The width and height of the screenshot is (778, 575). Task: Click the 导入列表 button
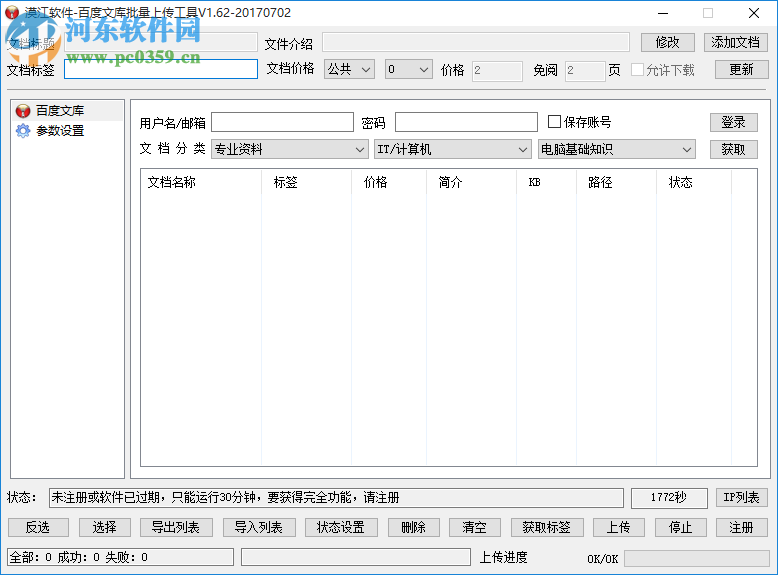259,527
